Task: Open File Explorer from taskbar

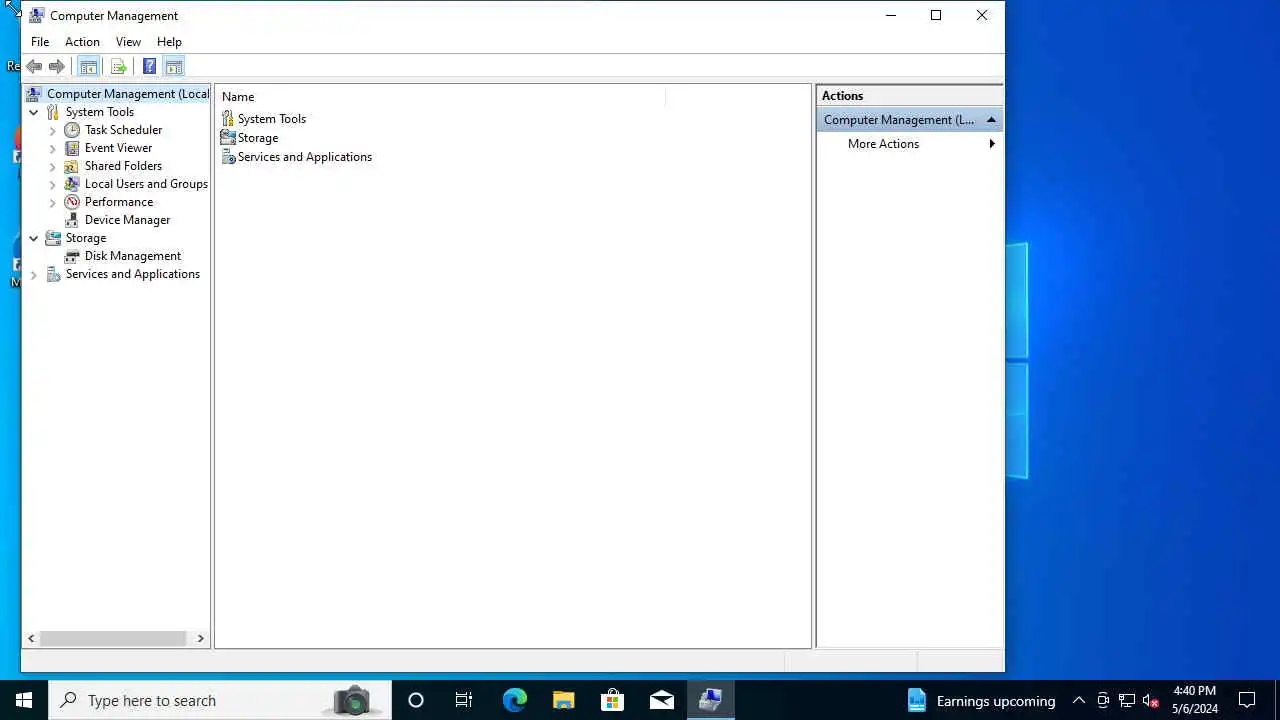Action: coord(564,700)
